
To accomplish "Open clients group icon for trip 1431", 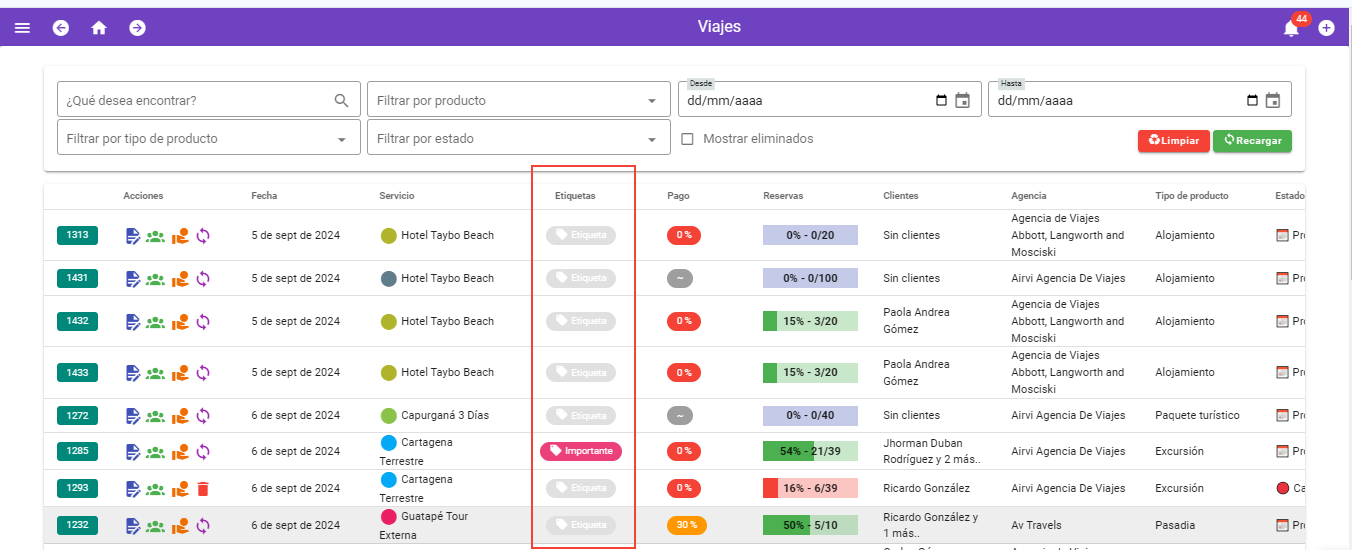I will point(155,279).
